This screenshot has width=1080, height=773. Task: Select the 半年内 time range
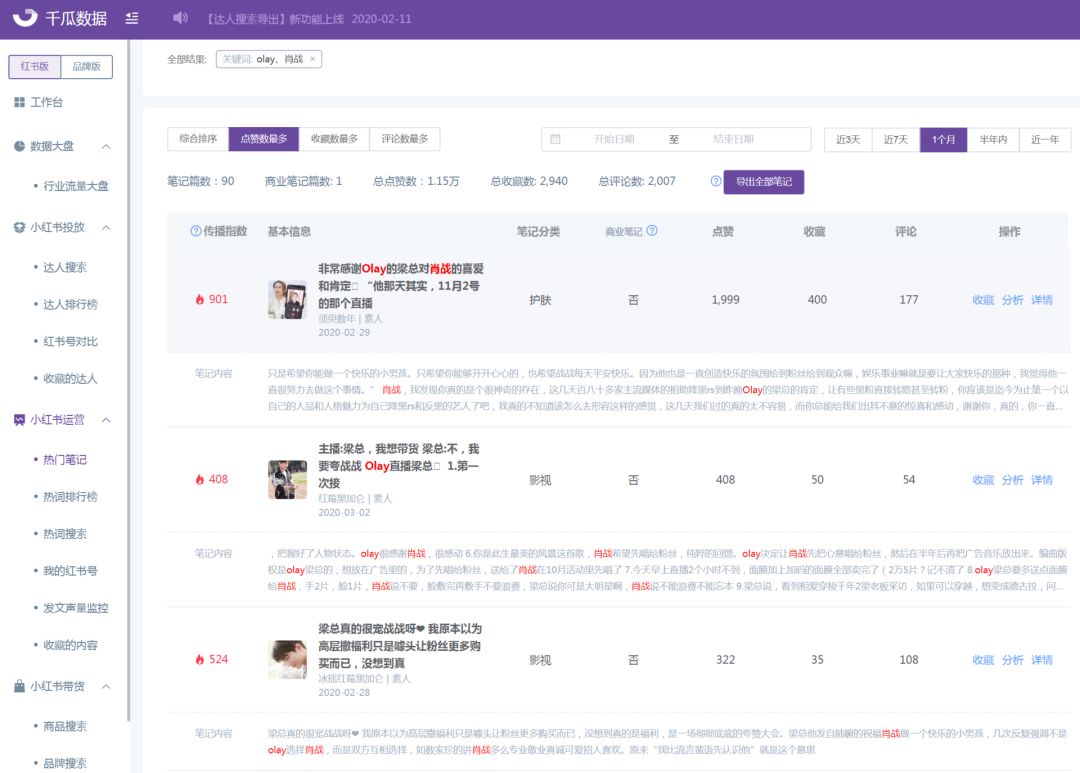(x=993, y=140)
